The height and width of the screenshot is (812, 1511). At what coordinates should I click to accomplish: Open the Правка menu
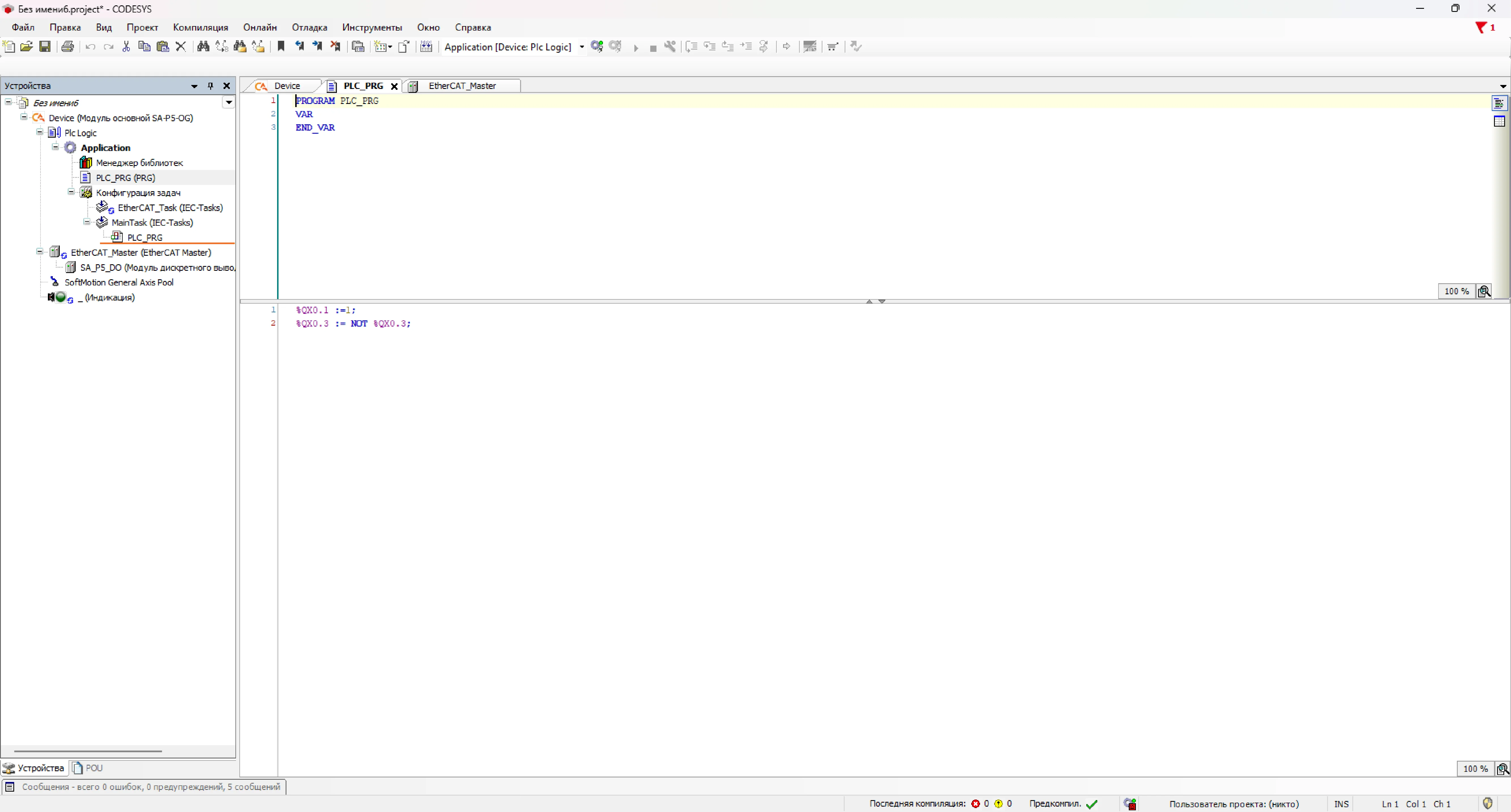(x=65, y=27)
